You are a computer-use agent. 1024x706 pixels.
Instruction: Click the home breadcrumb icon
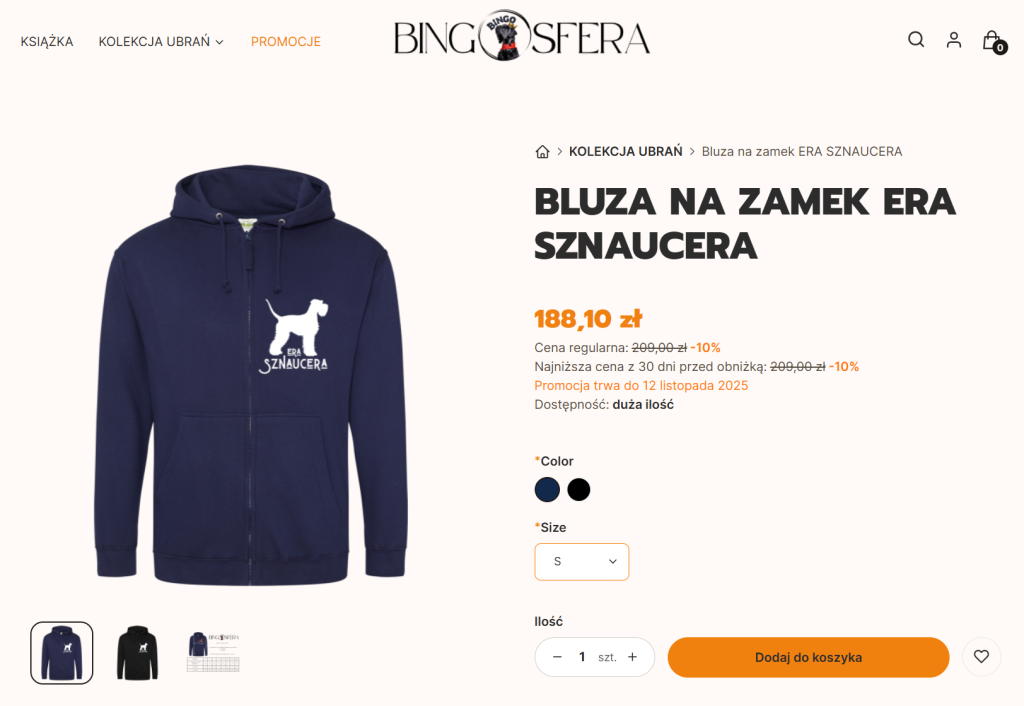click(x=542, y=152)
